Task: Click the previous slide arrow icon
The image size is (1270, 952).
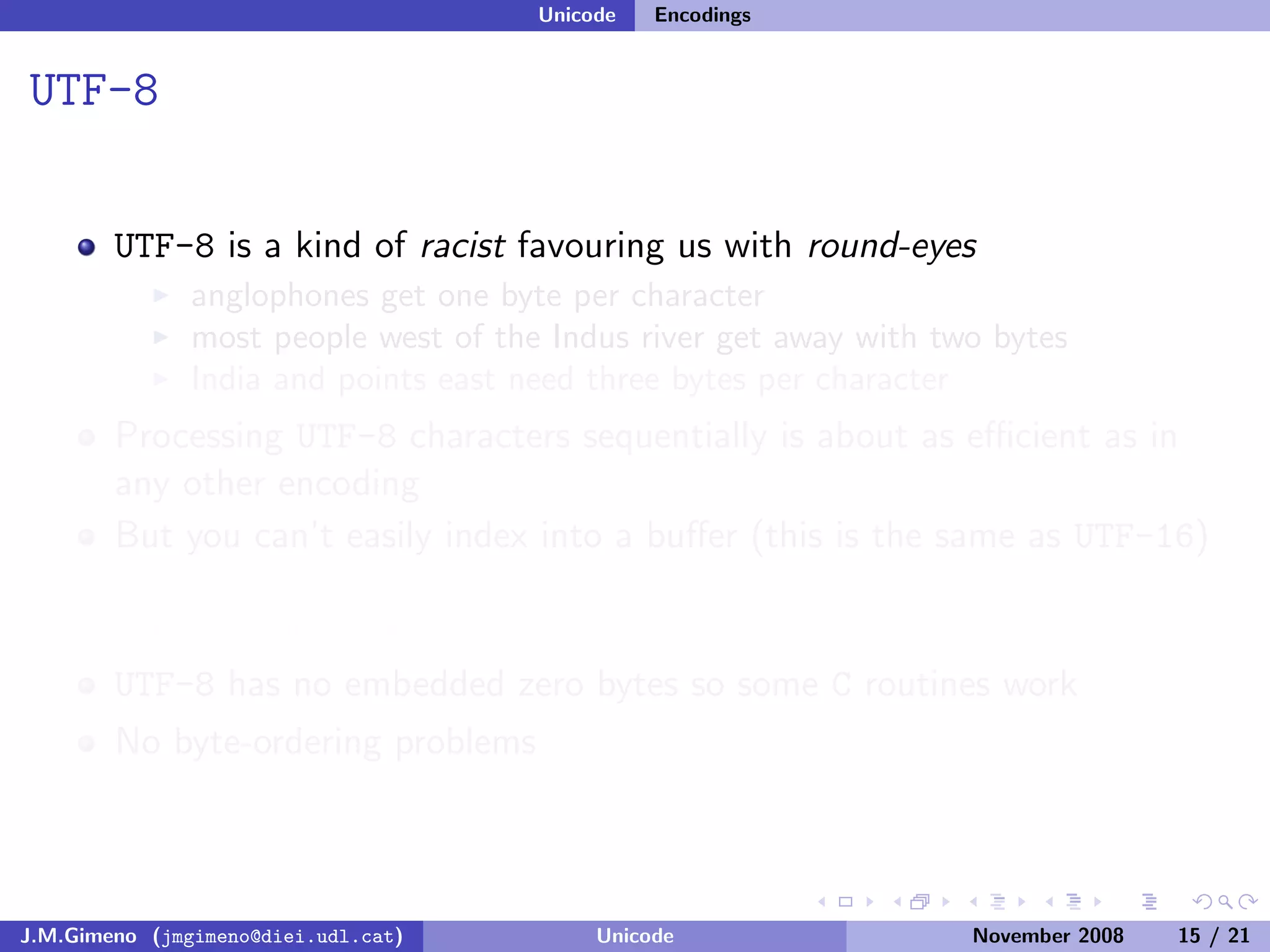Action: pos(822,902)
